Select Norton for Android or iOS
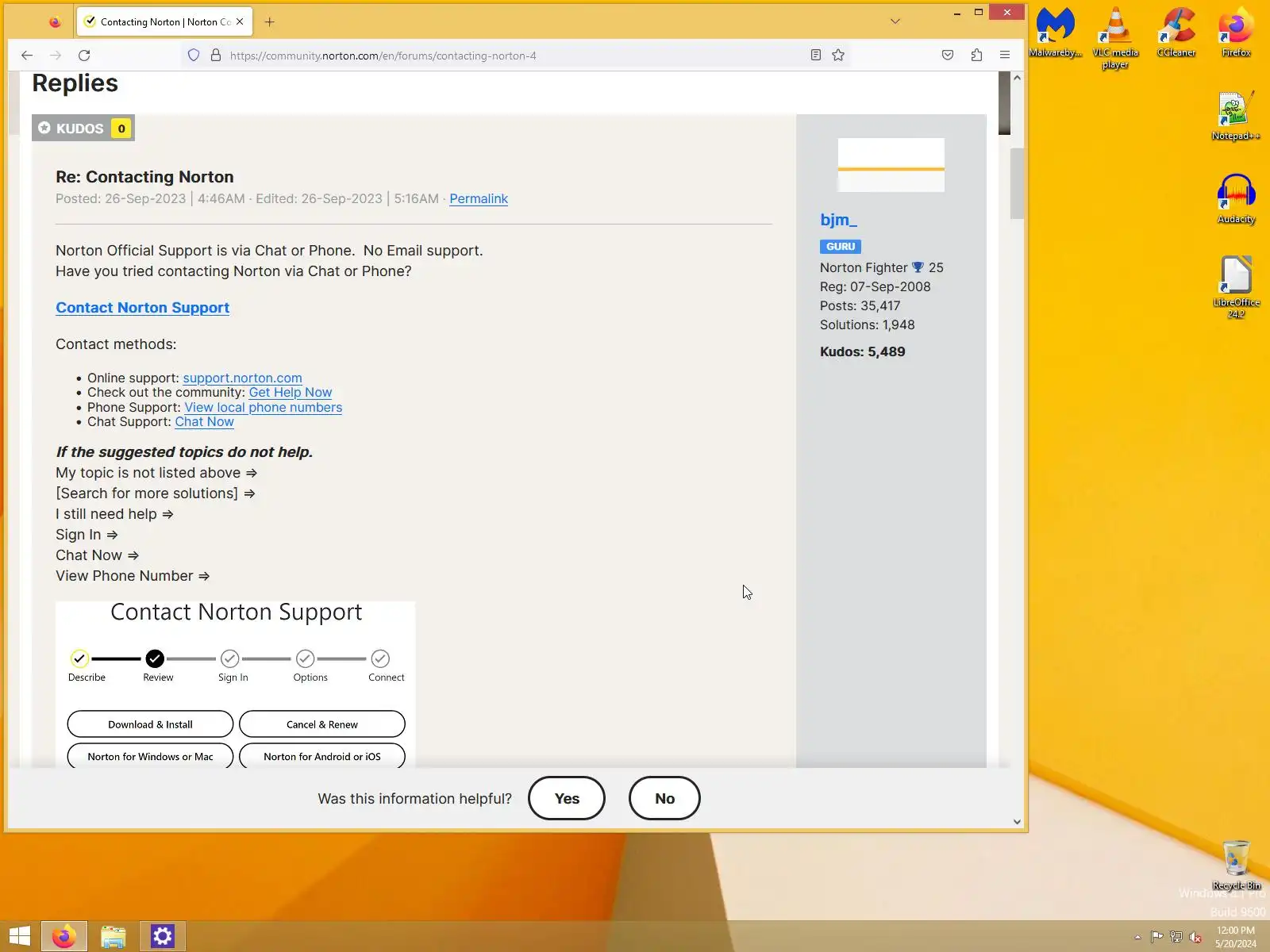The width and height of the screenshot is (1270, 952). (x=322, y=756)
